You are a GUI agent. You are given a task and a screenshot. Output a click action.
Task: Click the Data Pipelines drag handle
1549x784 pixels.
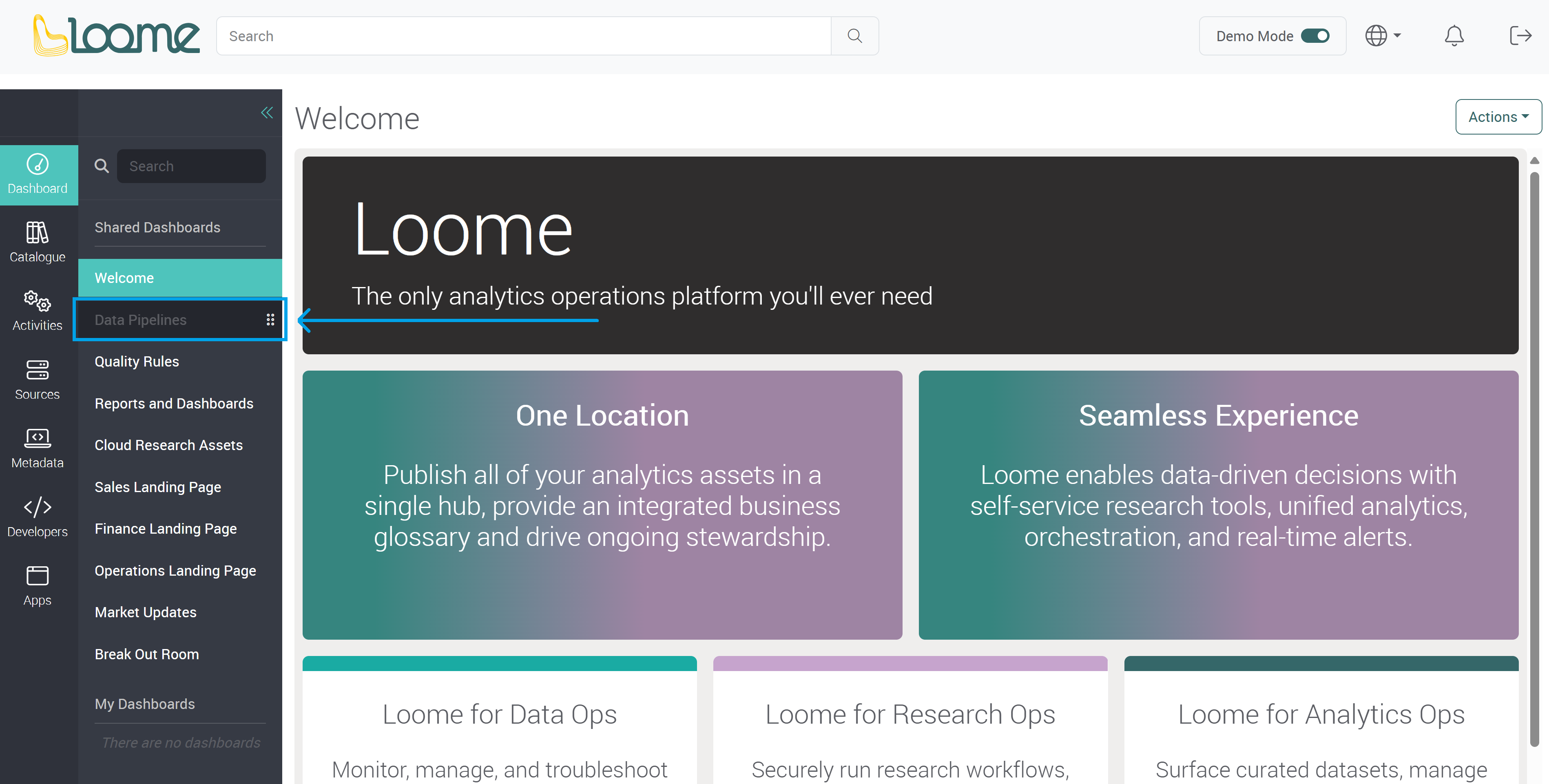coord(270,320)
